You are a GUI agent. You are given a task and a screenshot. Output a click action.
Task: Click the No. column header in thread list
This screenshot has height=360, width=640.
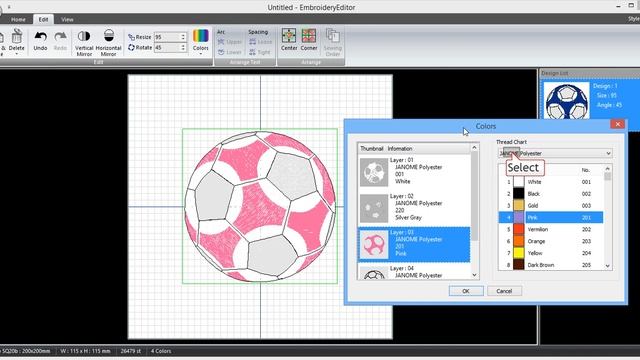click(586, 170)
